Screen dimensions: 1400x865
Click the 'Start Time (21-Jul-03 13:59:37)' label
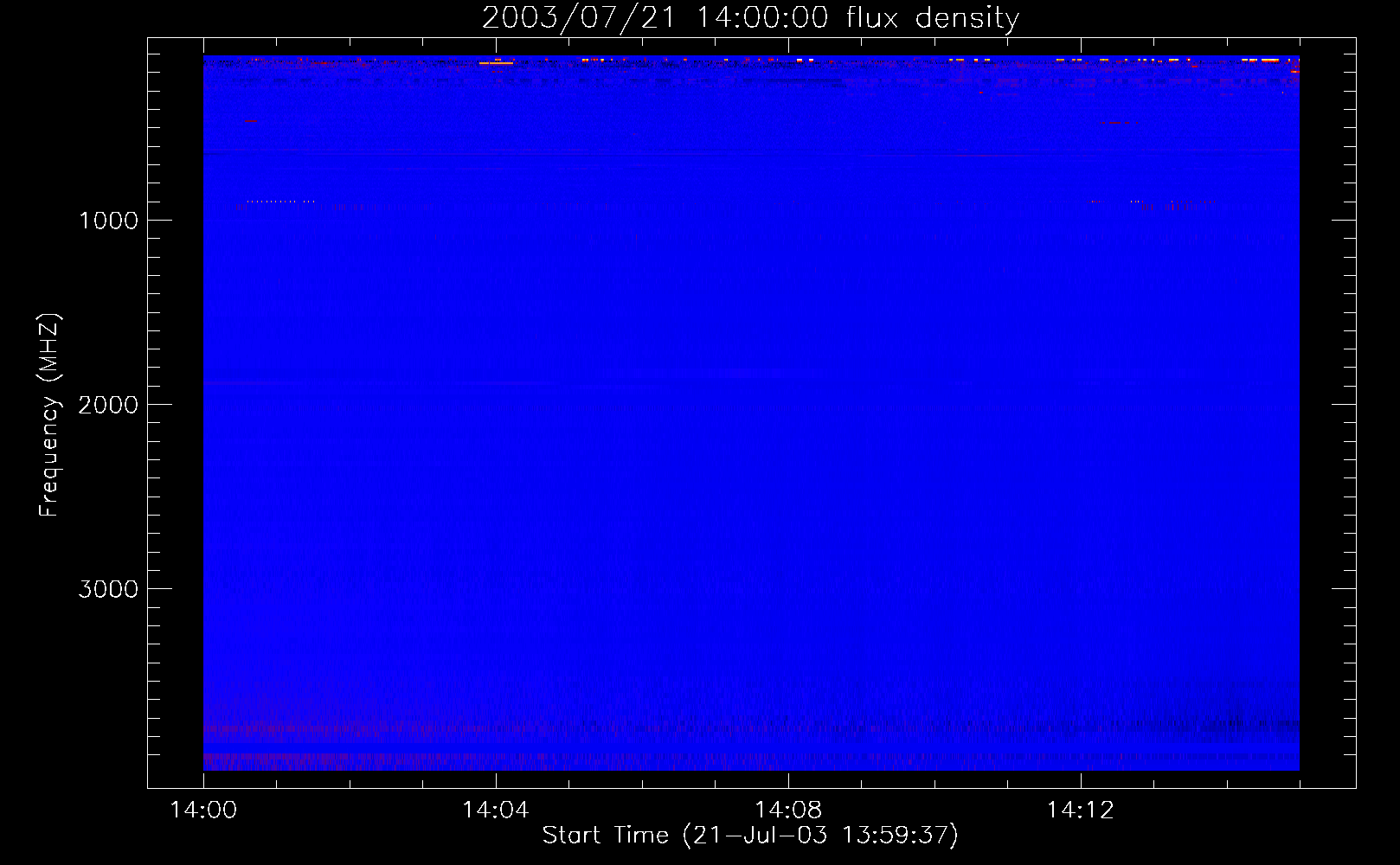tap(750, 836)
